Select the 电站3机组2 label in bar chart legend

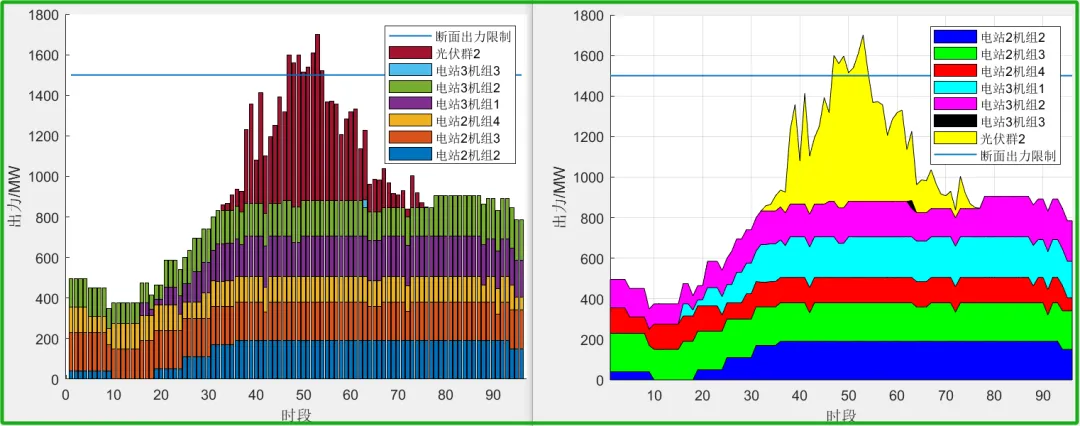[466, 87]
